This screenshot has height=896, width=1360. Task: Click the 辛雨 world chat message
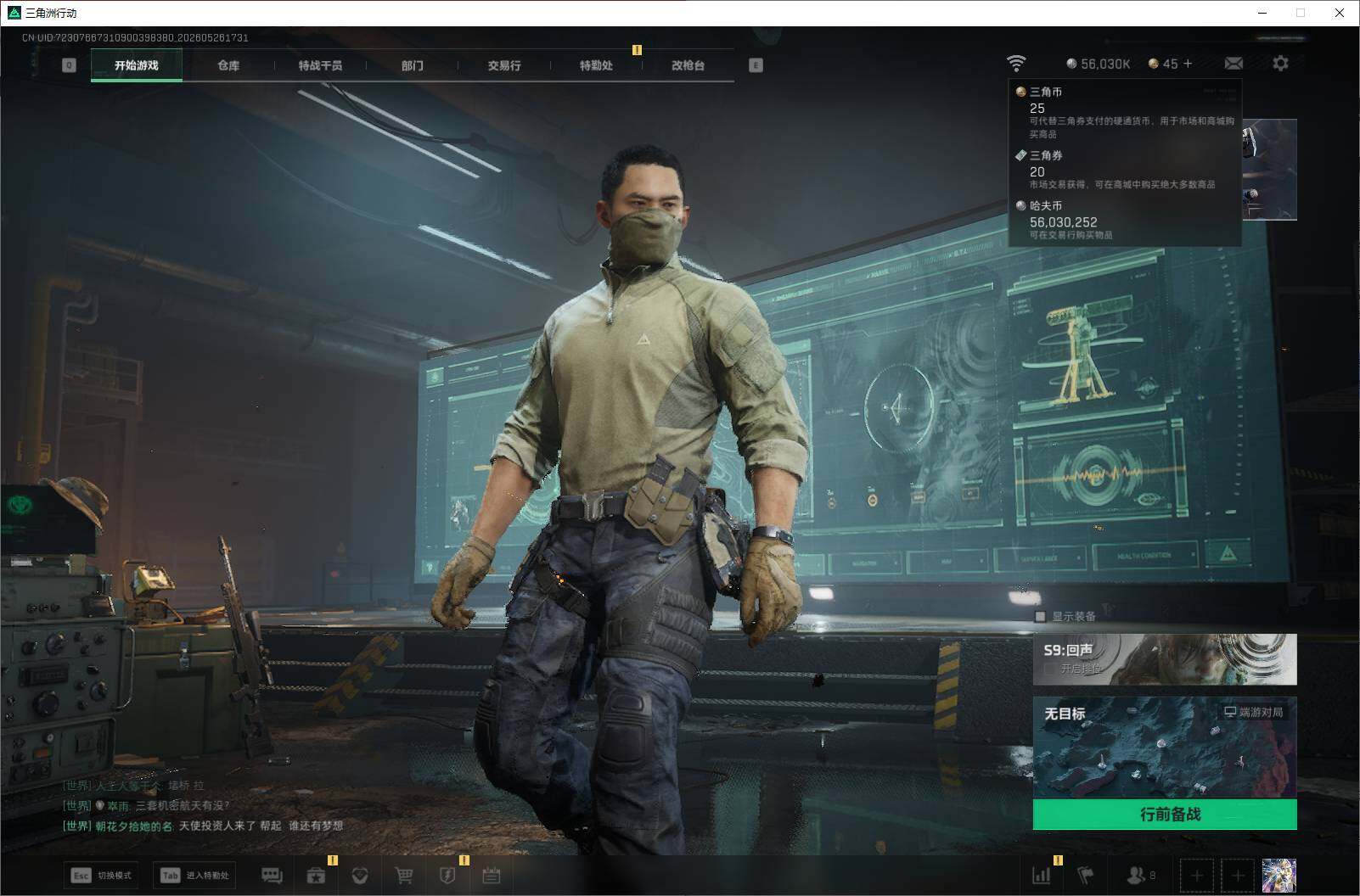146,805
